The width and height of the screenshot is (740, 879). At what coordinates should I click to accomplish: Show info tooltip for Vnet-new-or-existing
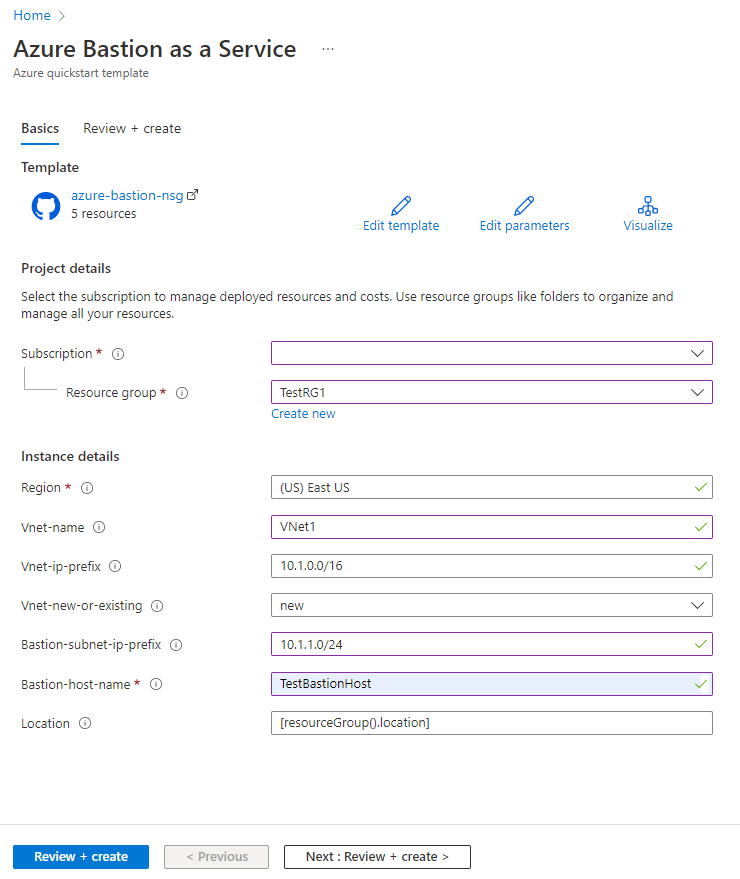point(157,606)
